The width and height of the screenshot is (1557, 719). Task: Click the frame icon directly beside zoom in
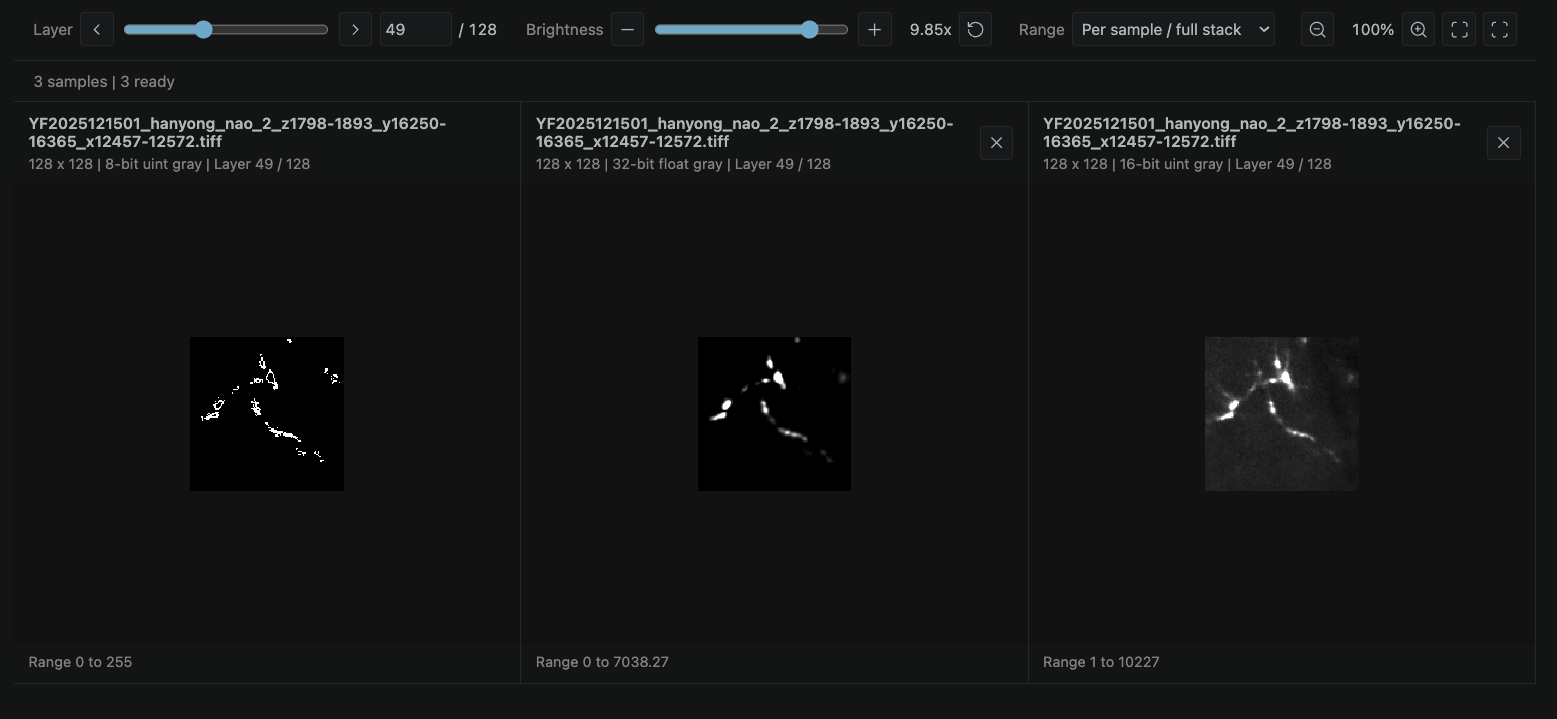pyautogui.click(x=1459, y=30)
